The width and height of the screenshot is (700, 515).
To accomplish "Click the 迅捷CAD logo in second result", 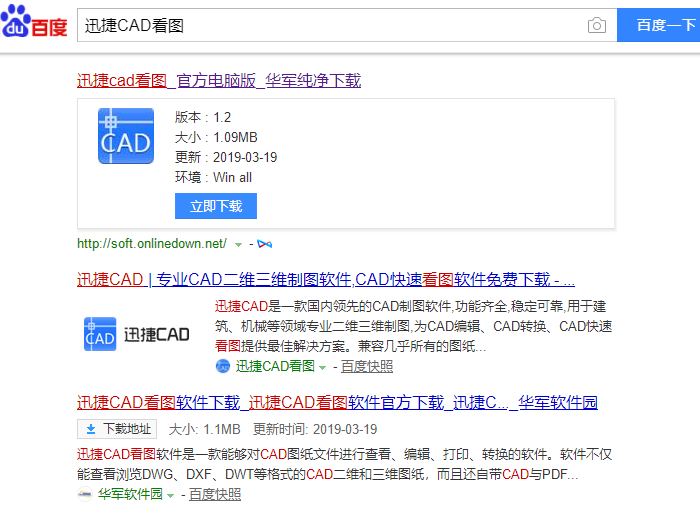I will point(137,334).
